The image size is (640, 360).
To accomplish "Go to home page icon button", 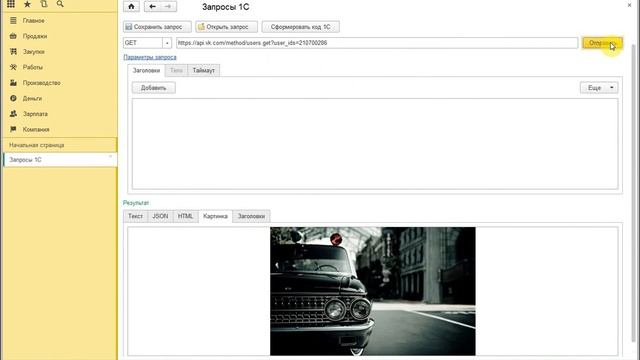I will pyautogui.click(x=131, y=7).
